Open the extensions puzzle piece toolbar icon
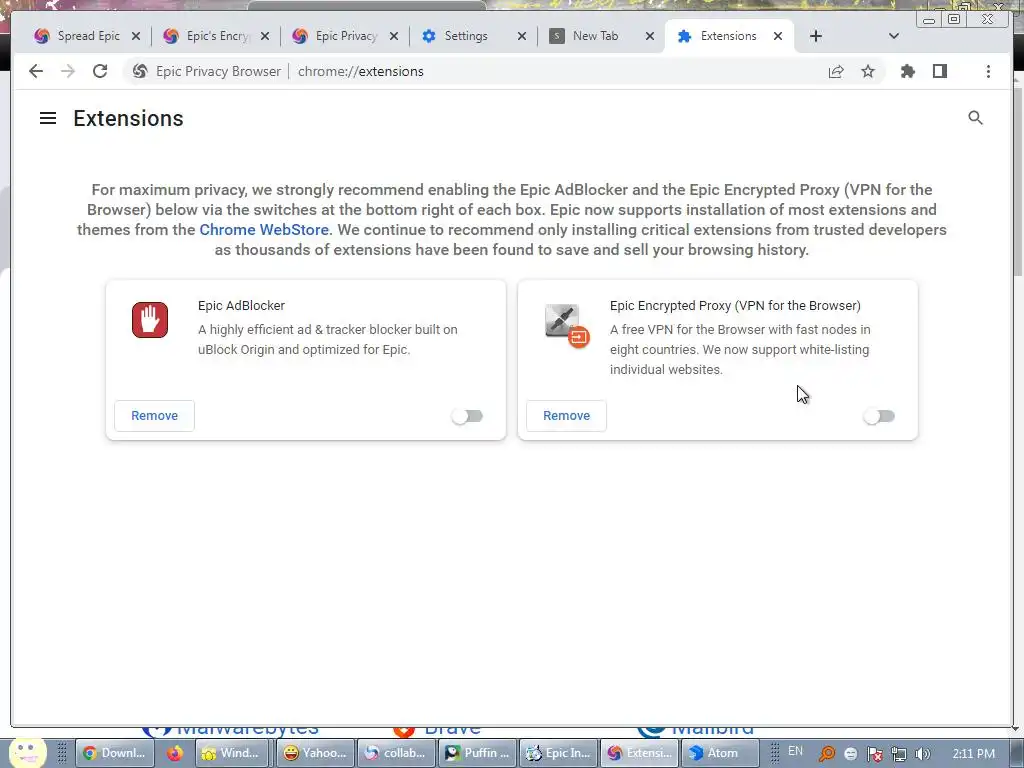This screenshot has height=768, width=1024. coord(908,71)
